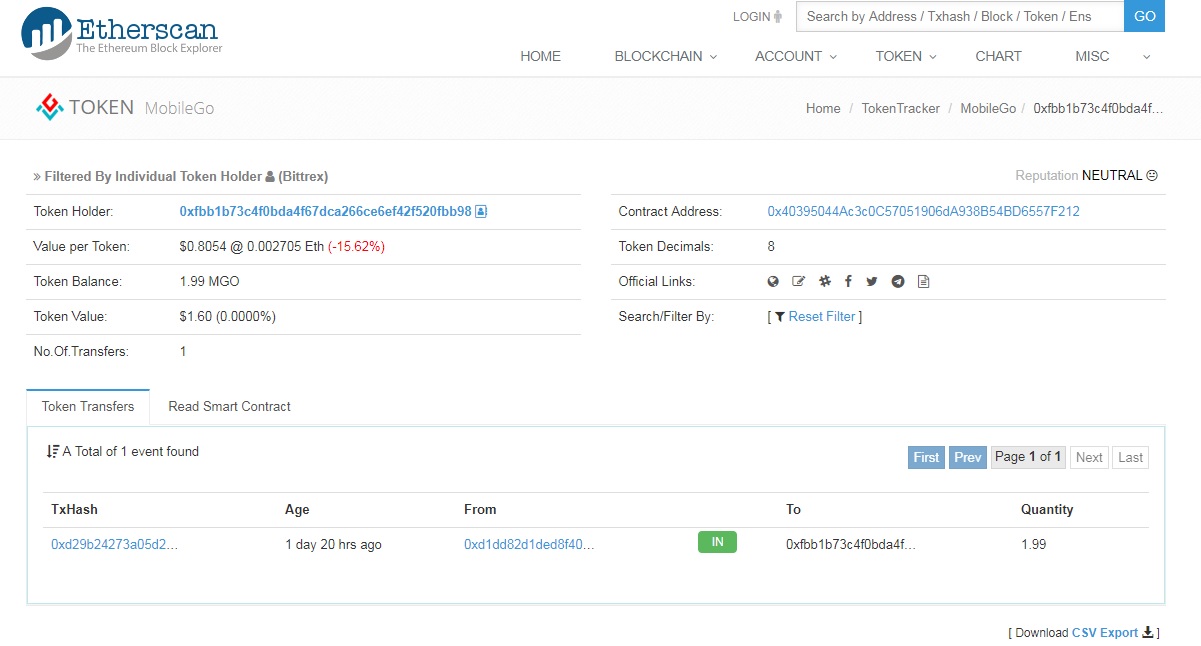
Task: Click the 'Page 1 of 1' indicator
Action: coord(1027,457)
